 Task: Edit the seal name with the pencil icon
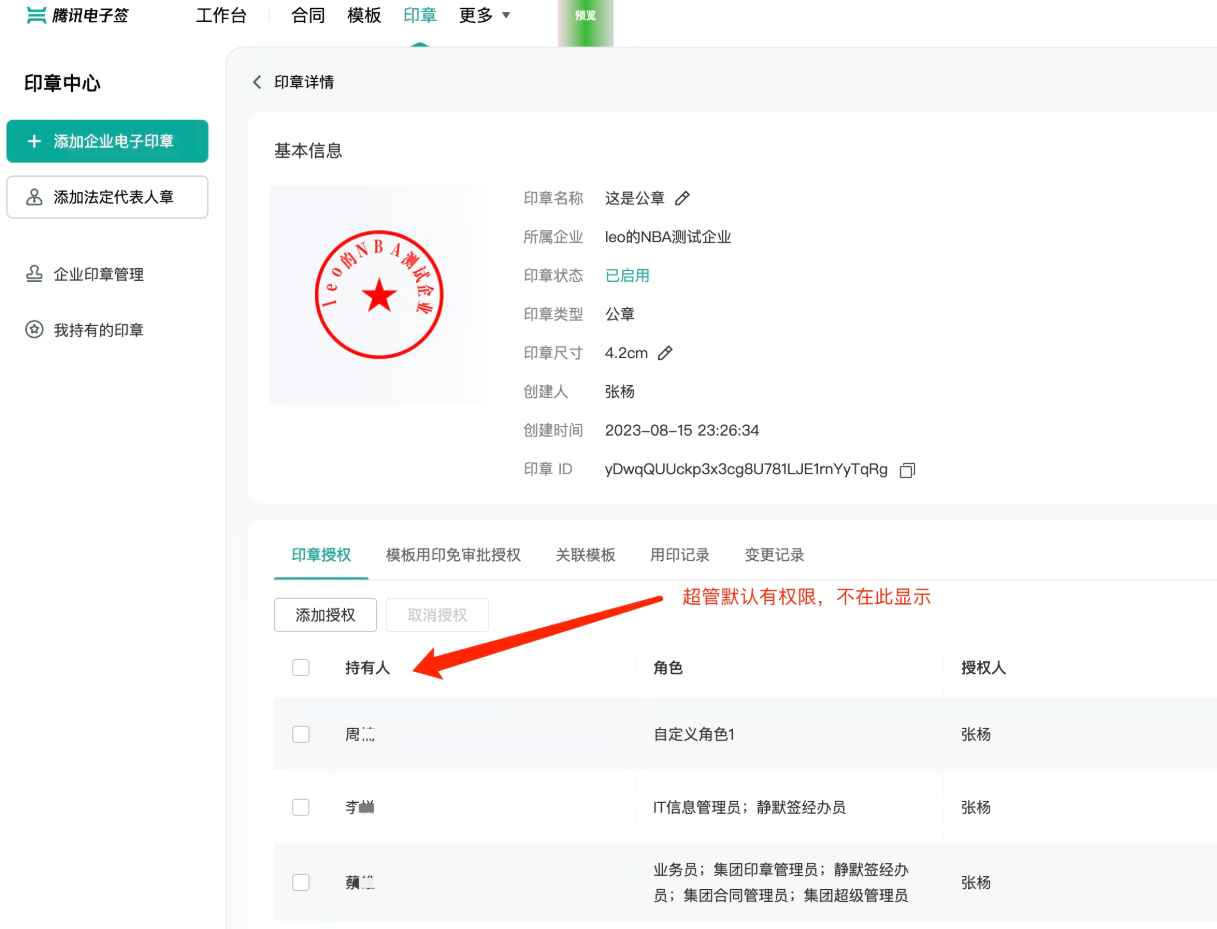[x=681, y=197]
